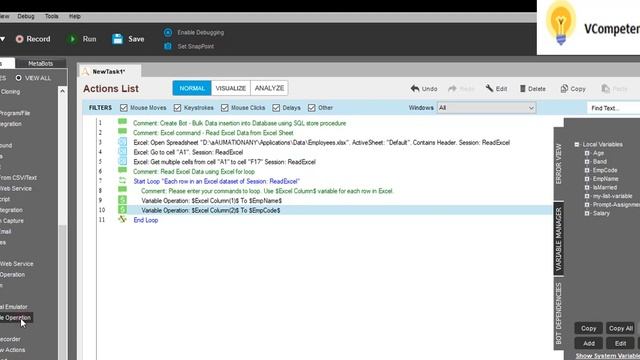Expand the Salary variable node
This screenshot has height=360, width=640.
[x=587, y=213]
